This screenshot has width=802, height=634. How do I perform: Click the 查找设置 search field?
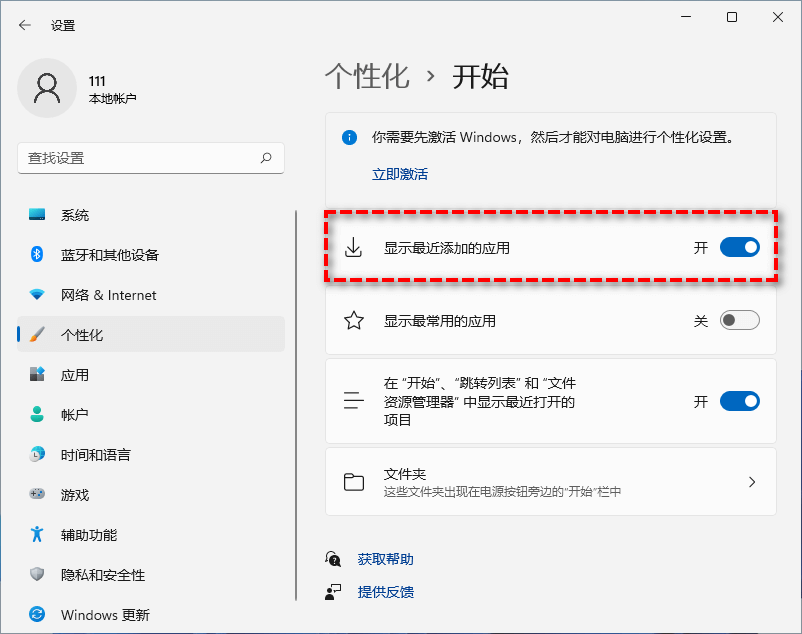tap(151, 158)
